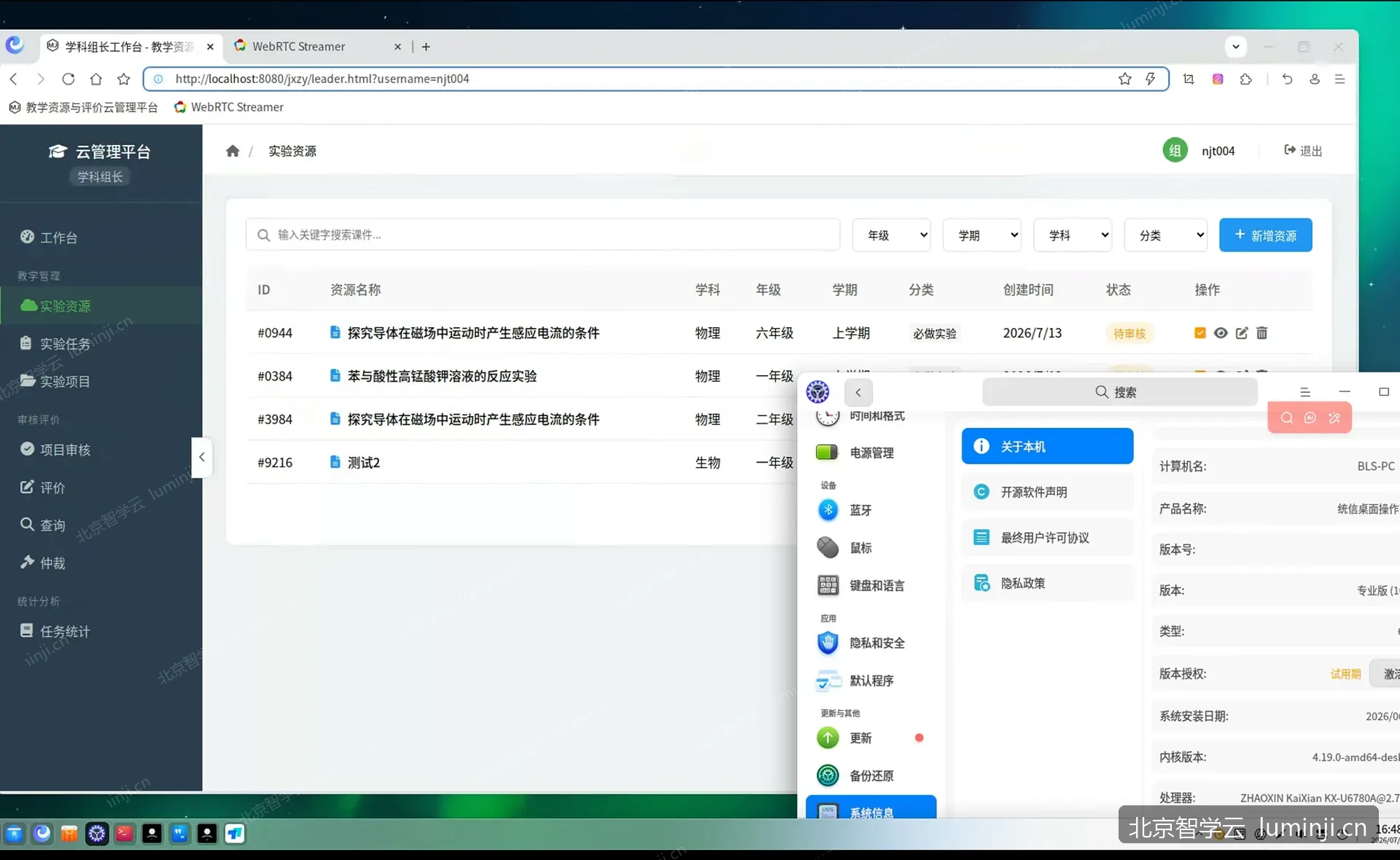Launch the terminal from the taskbar
The height and width of the screenshot is (860, 1400).
(x=125, y=833)
